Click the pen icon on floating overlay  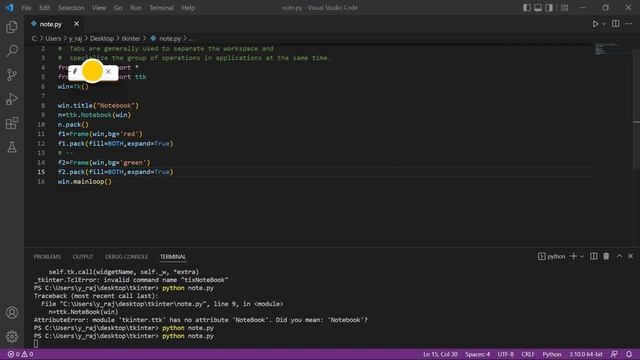(75, 71)
